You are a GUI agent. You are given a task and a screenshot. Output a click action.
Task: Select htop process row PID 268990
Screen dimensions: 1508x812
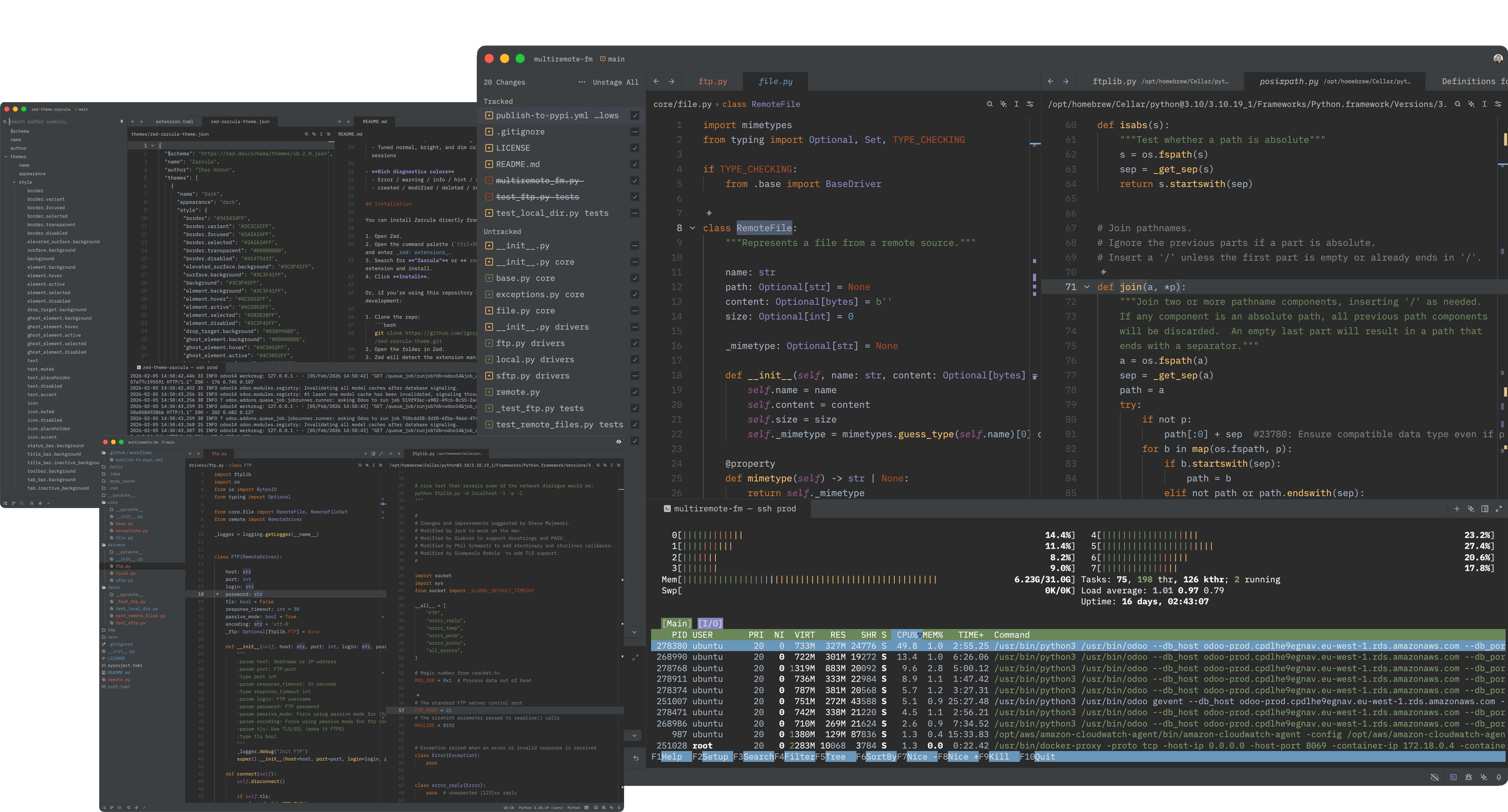click(x=1077, y=657)
